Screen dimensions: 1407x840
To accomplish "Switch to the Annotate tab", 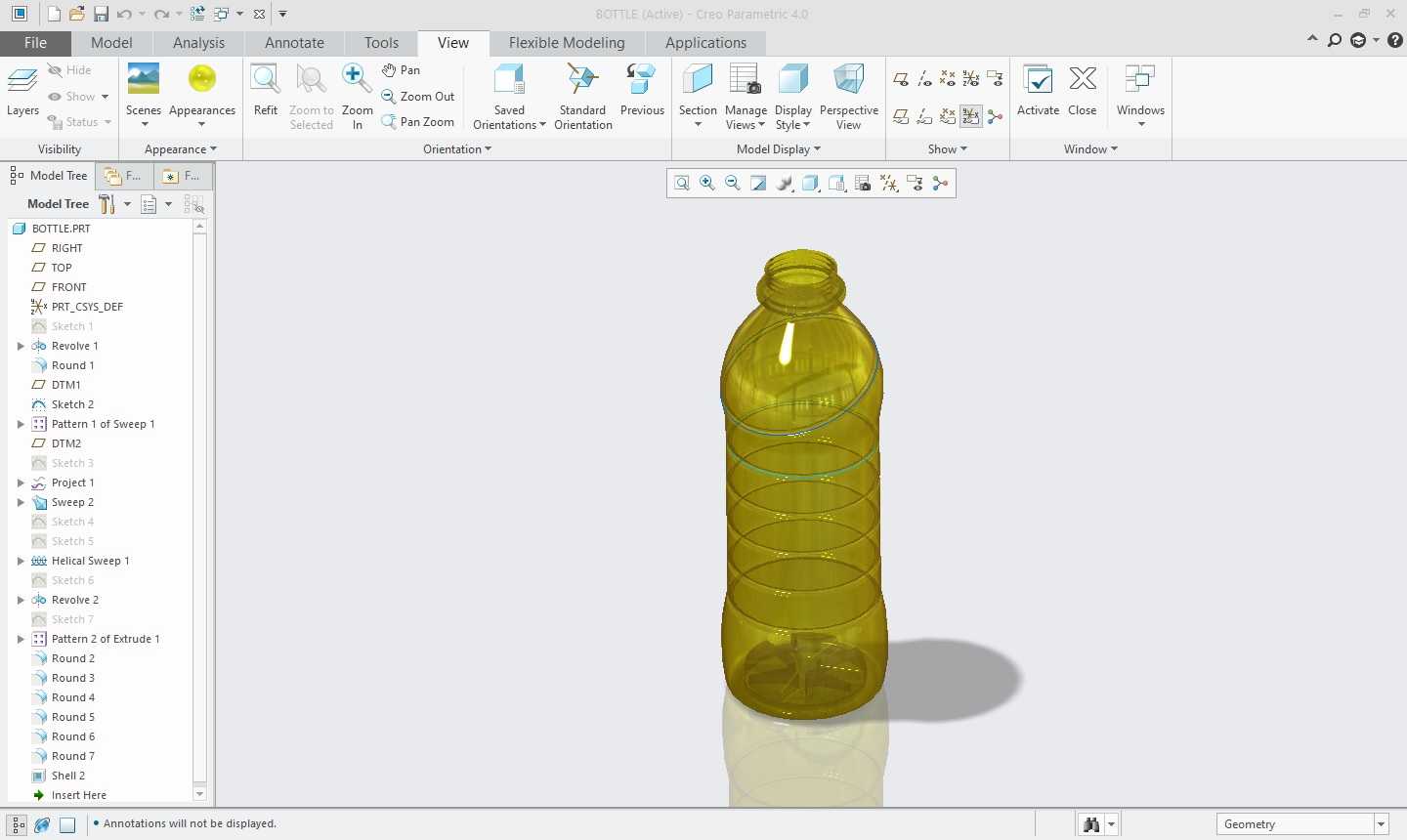I will coord(294,43).
